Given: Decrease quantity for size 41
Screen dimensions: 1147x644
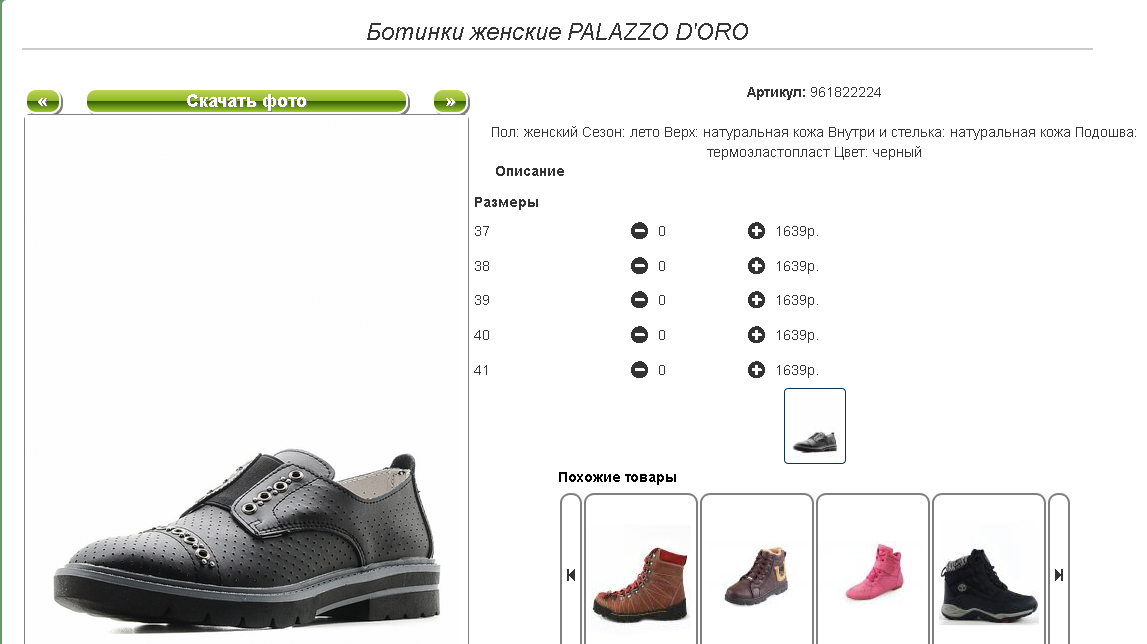Looking at the screenshot, I should coord(639,370).
